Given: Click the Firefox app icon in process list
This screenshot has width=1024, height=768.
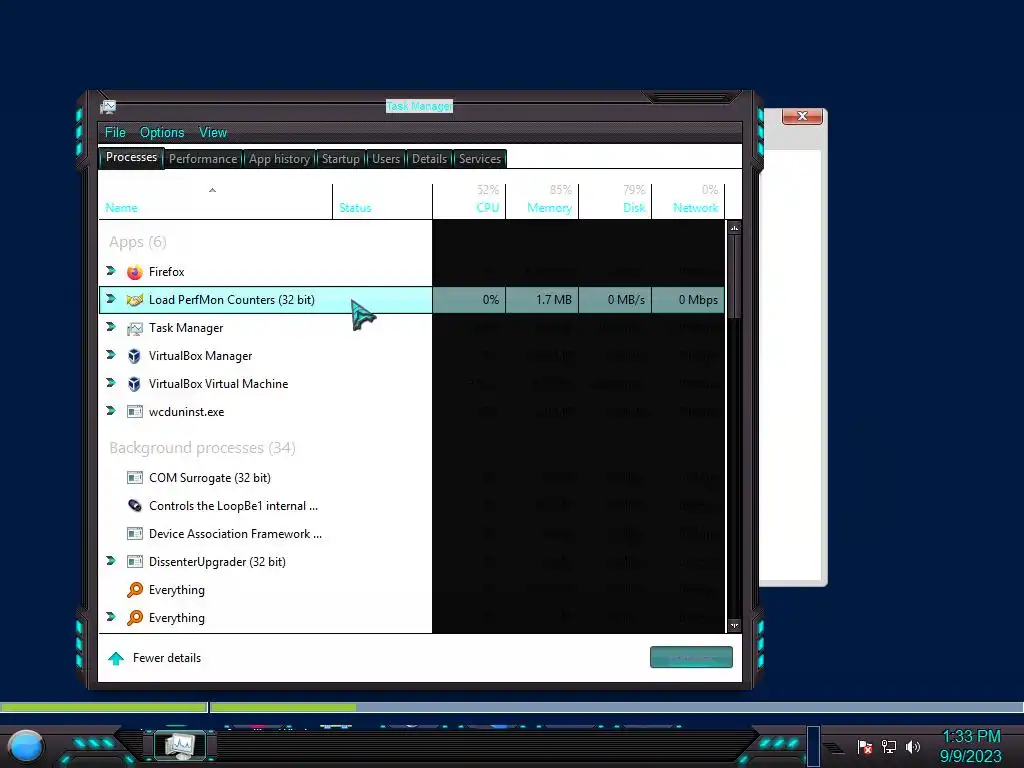Looking at the screenshot, I should (x=135, y=272).
